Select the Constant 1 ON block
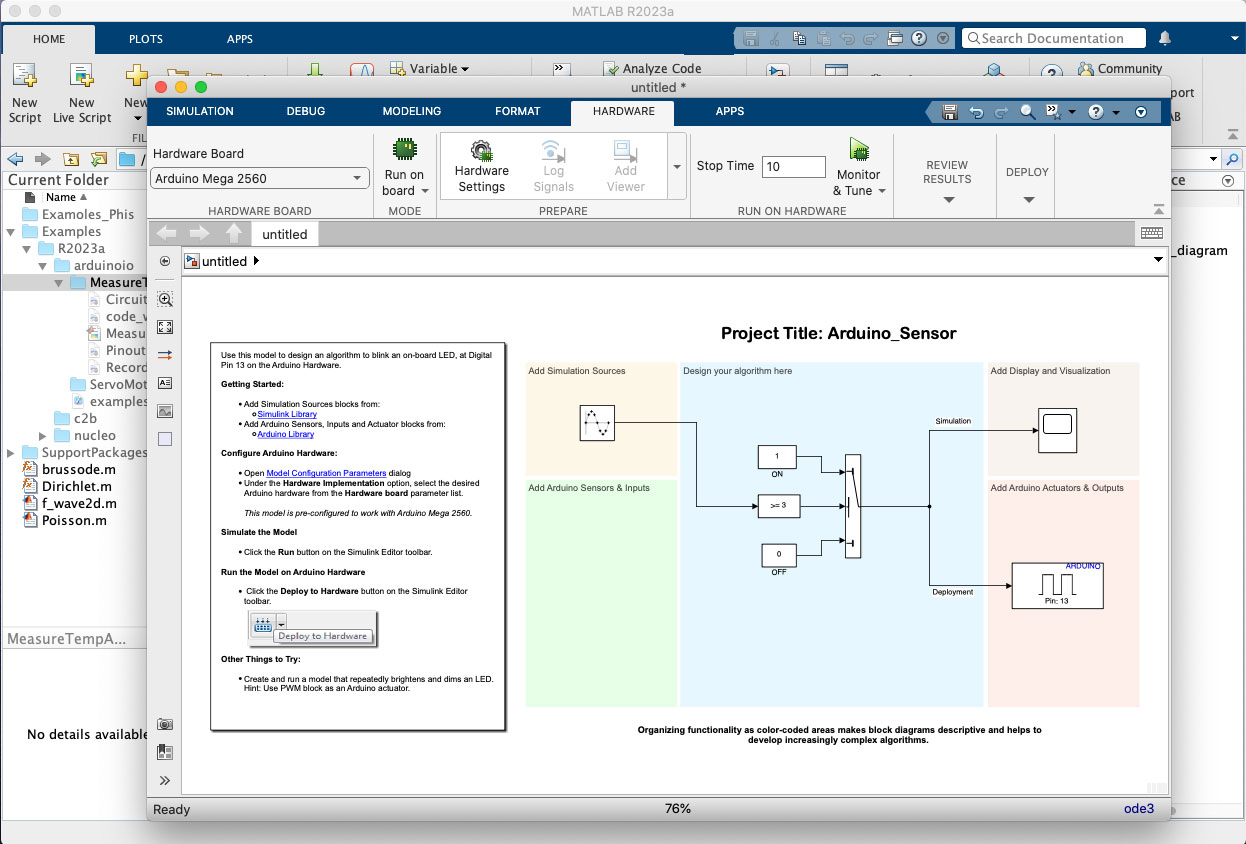Image resolution: width=1246 pixels, height=844 pixels. click(778, 457)
